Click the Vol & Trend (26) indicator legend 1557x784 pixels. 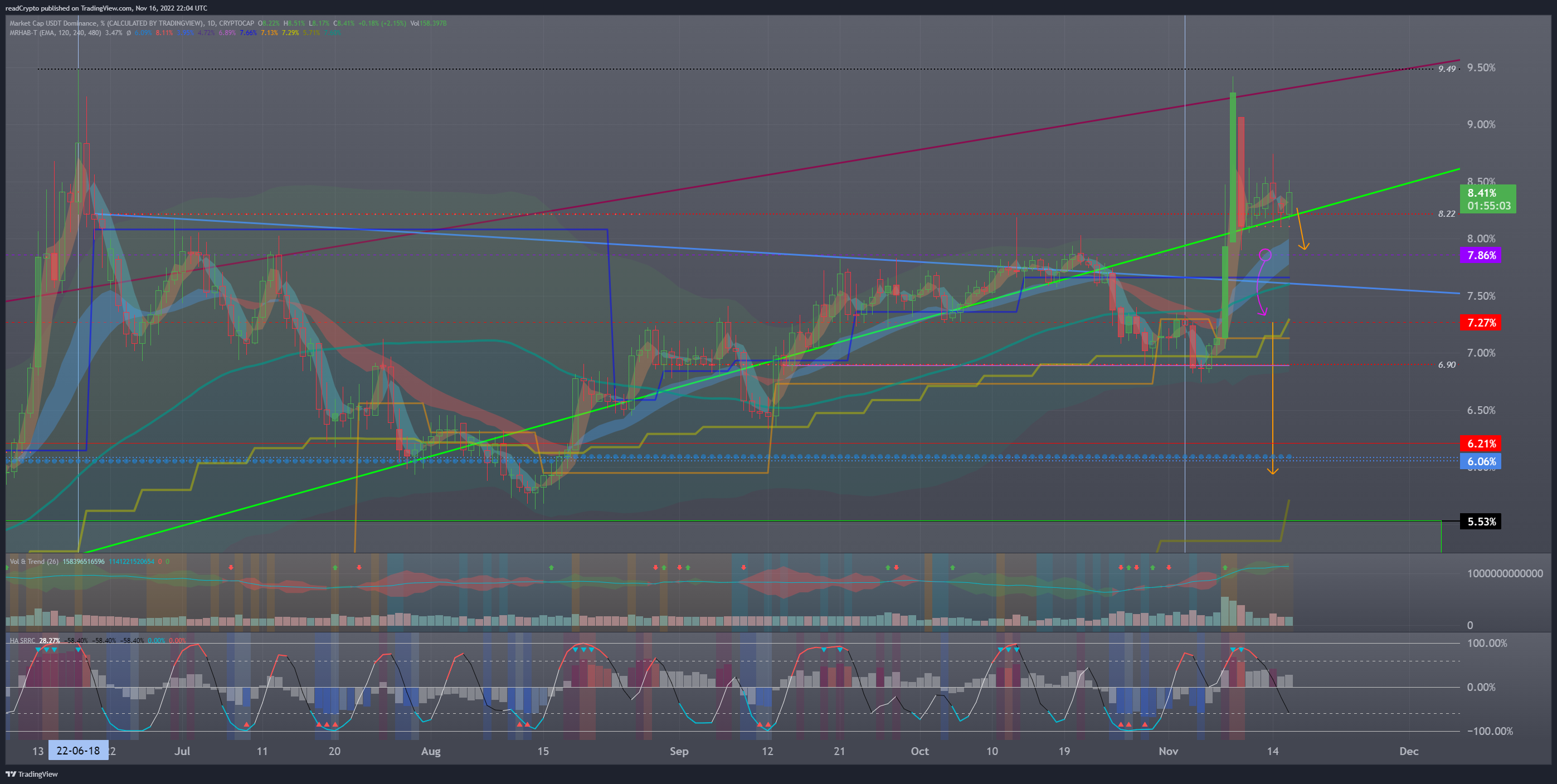pyautogui.click(x=34, y=562)
